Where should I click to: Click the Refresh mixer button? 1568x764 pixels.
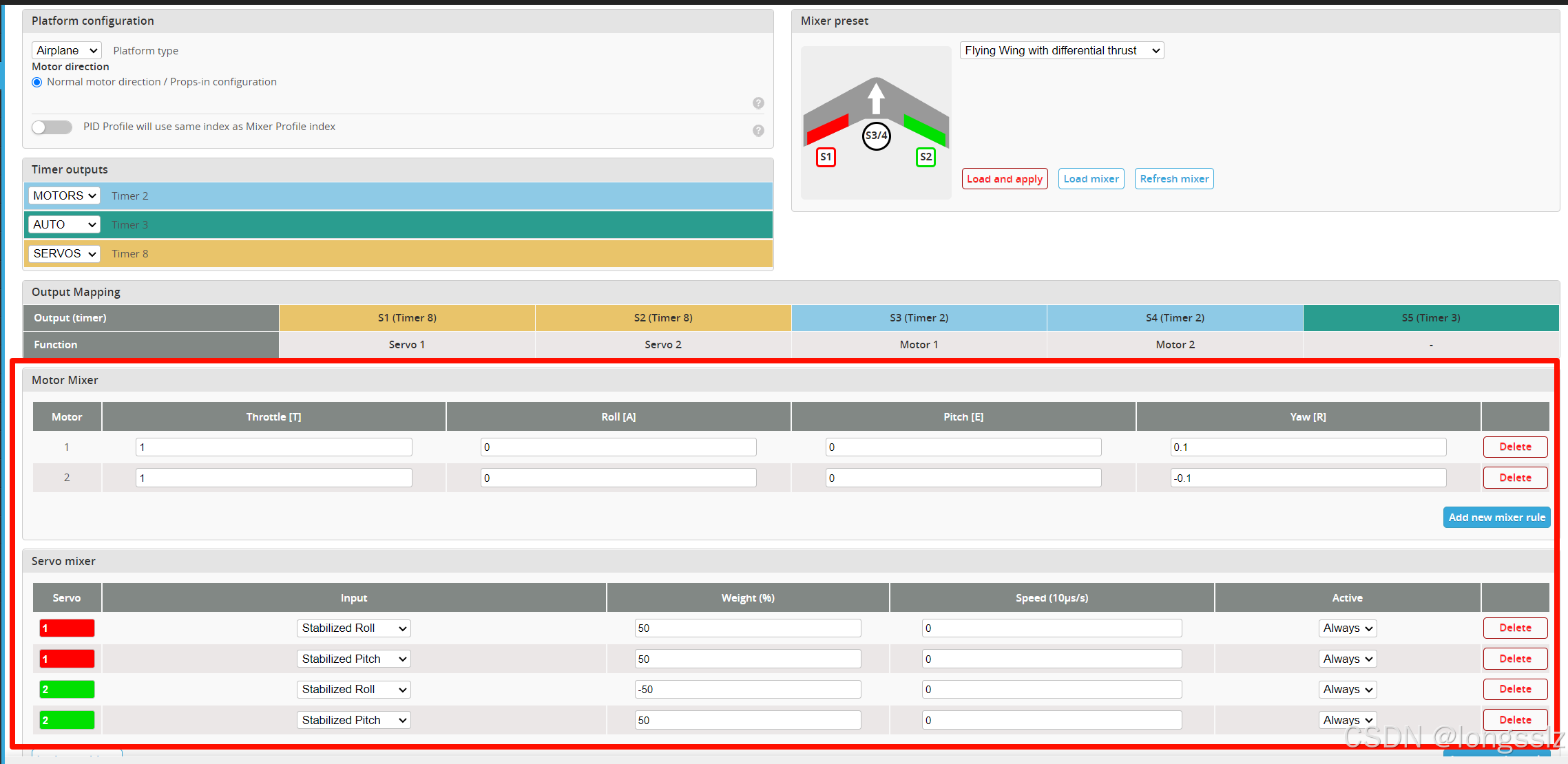[1173, 179]
